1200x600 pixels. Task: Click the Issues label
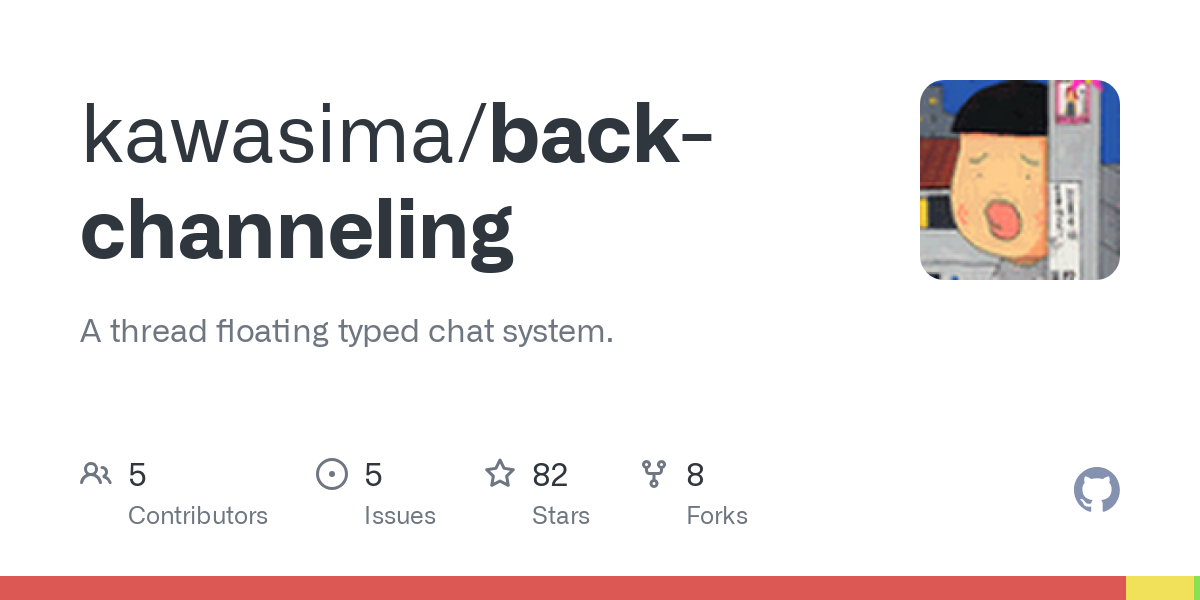(400, 516)
